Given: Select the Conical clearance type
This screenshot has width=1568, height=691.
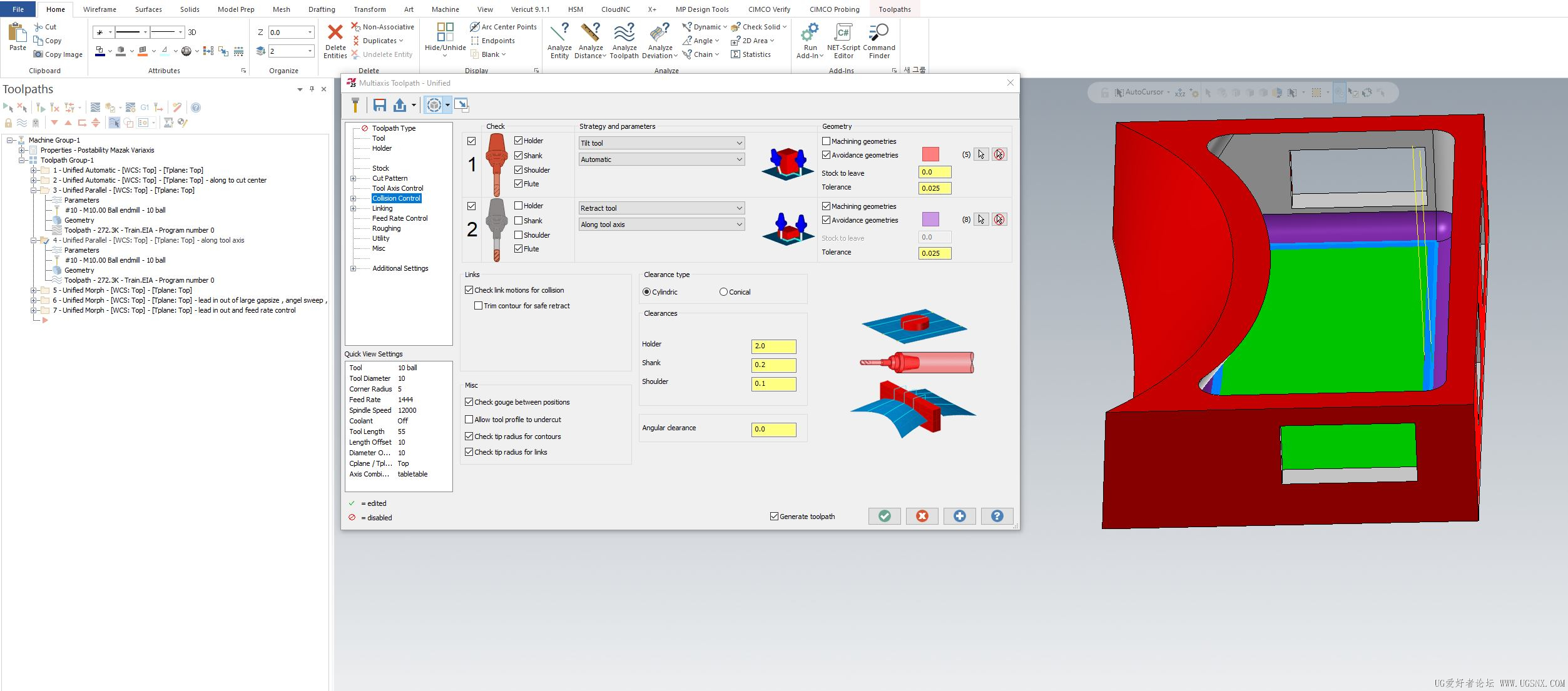Looking at the screenshot, I should [x=723, y=292].
